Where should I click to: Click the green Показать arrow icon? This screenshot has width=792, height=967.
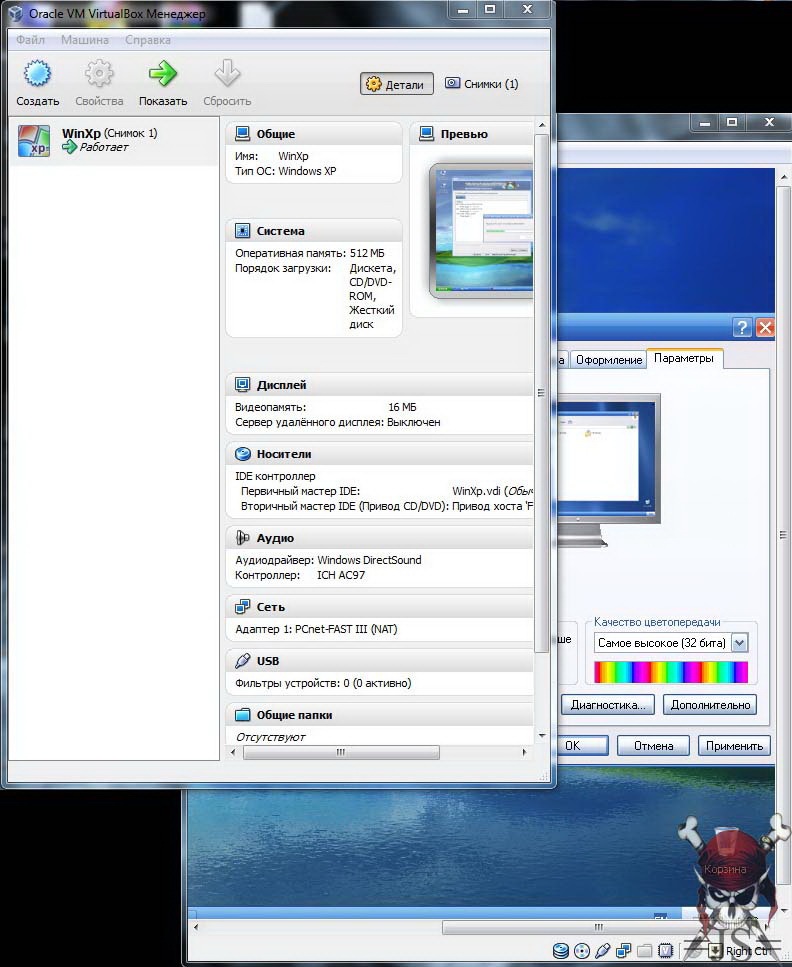(163, 73)
